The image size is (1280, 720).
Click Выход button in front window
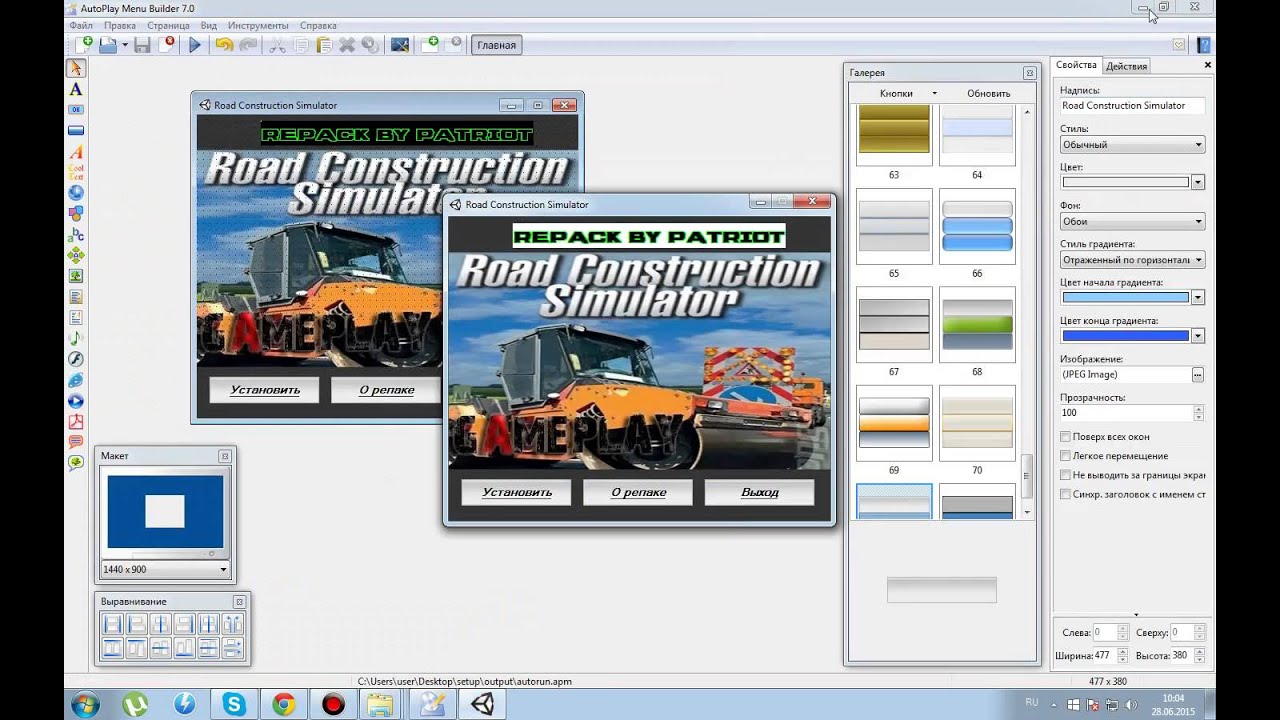coord(760,492)
